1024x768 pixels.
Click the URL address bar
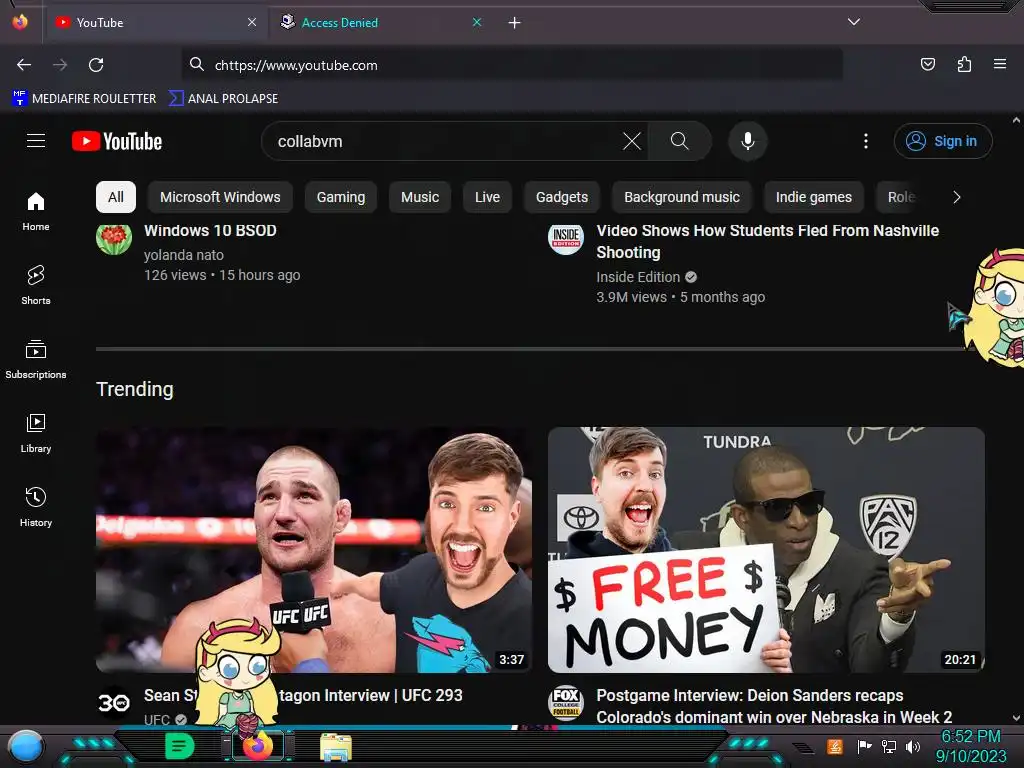point(512,65)
